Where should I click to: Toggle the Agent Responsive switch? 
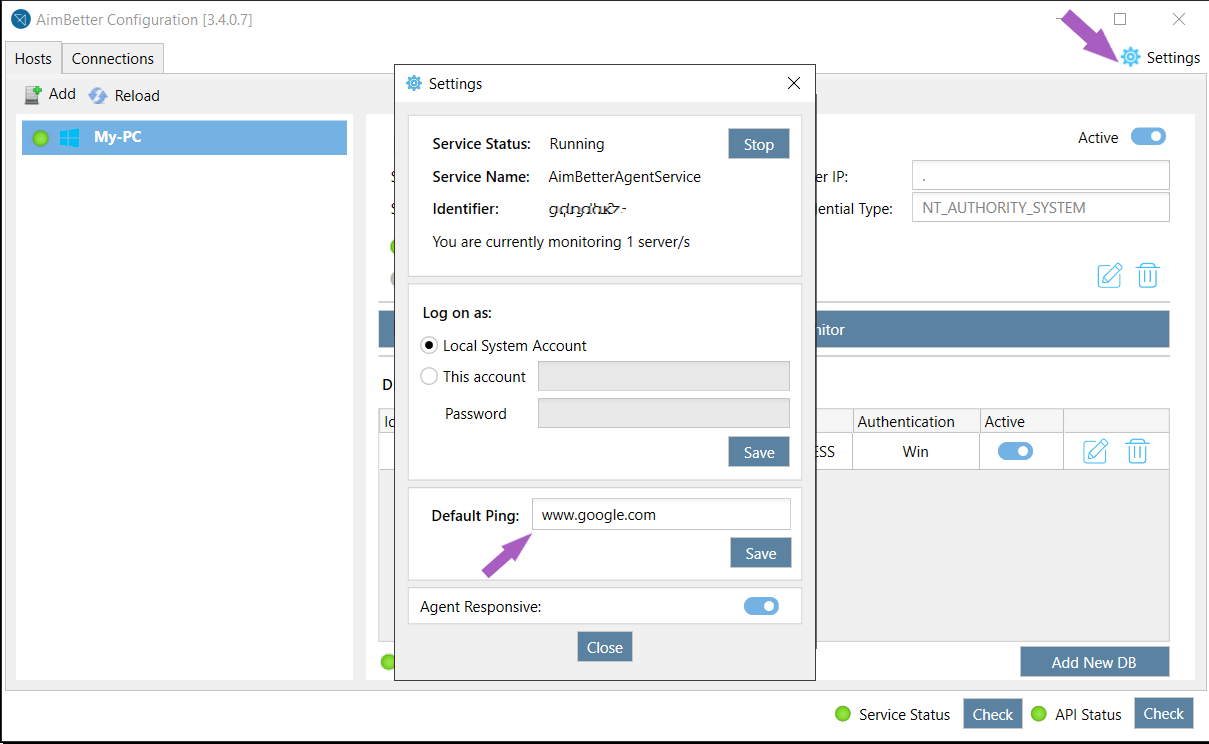761,605
